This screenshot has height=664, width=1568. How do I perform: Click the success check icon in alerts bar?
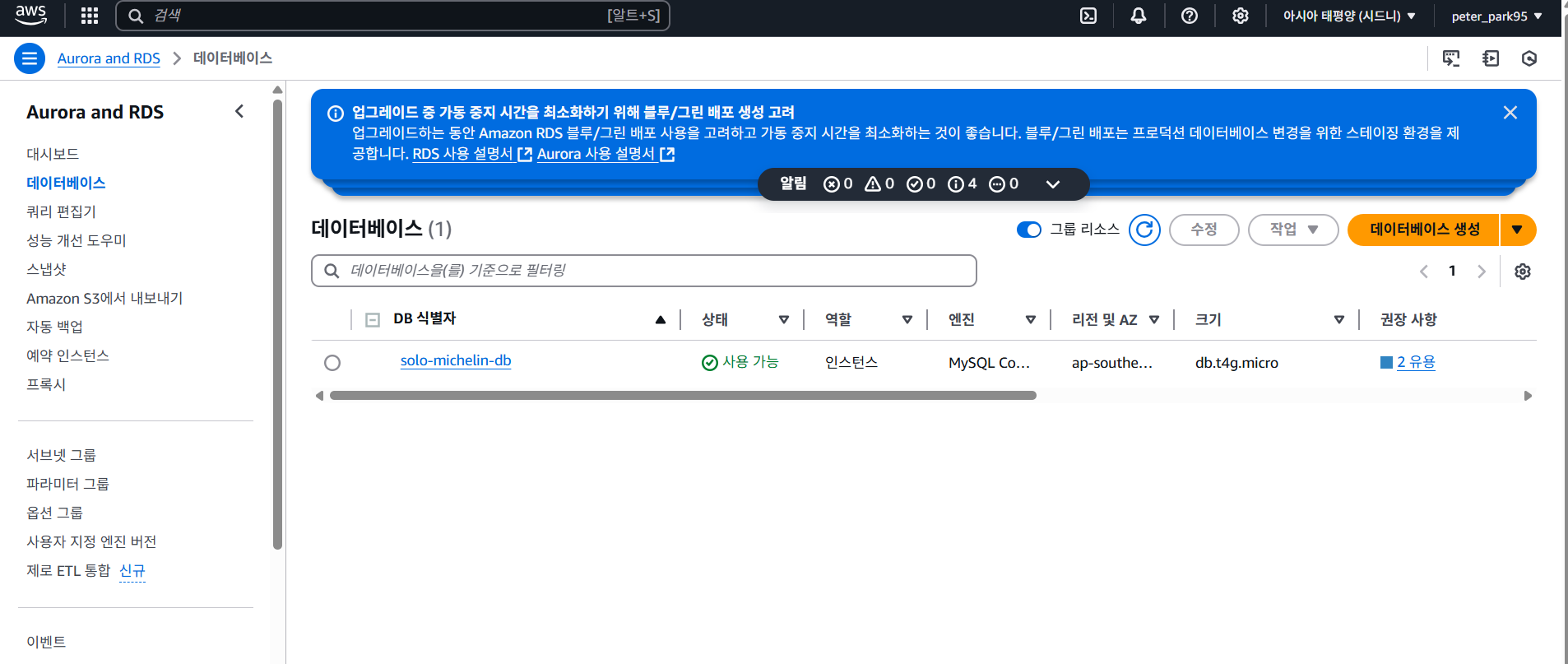point(915,184)
